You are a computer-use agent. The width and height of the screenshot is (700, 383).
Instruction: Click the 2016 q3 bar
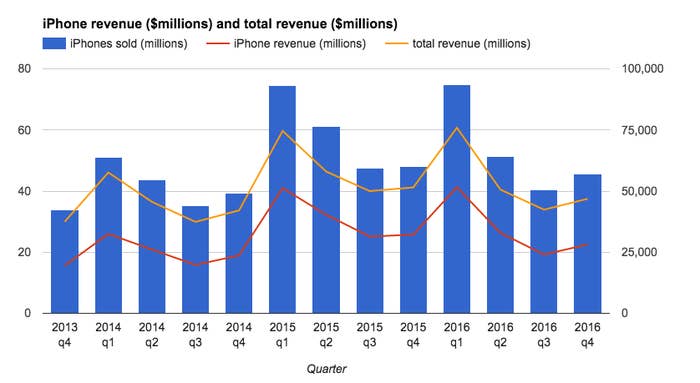click(x=544, y=252)
